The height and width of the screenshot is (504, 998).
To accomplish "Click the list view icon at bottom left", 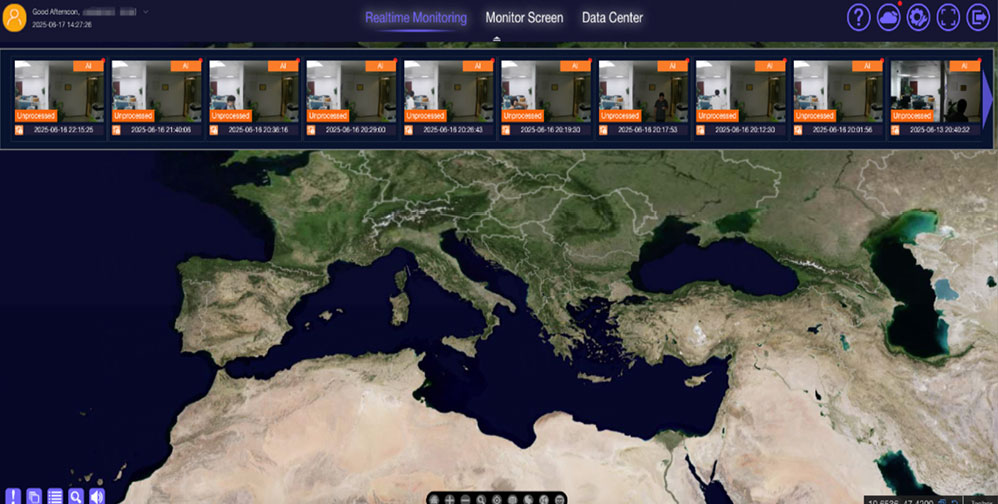I will (x=55, y=496).
